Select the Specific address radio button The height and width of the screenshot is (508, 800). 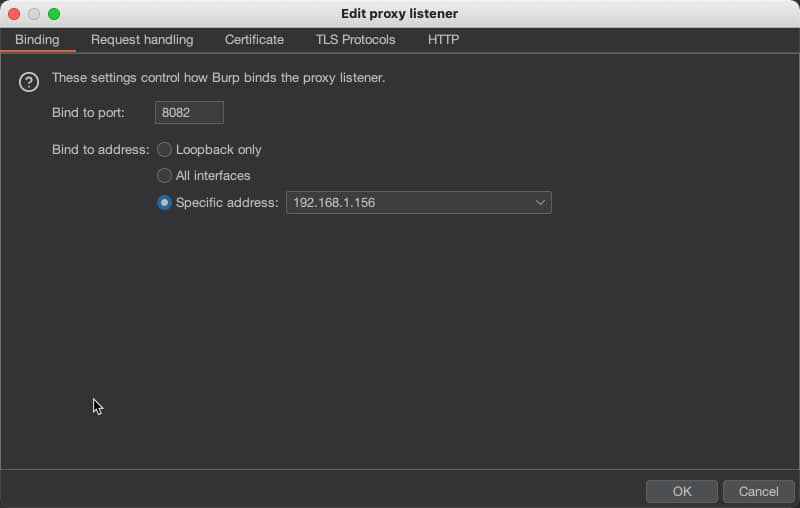pyautogui.click(x=165, y=203)
